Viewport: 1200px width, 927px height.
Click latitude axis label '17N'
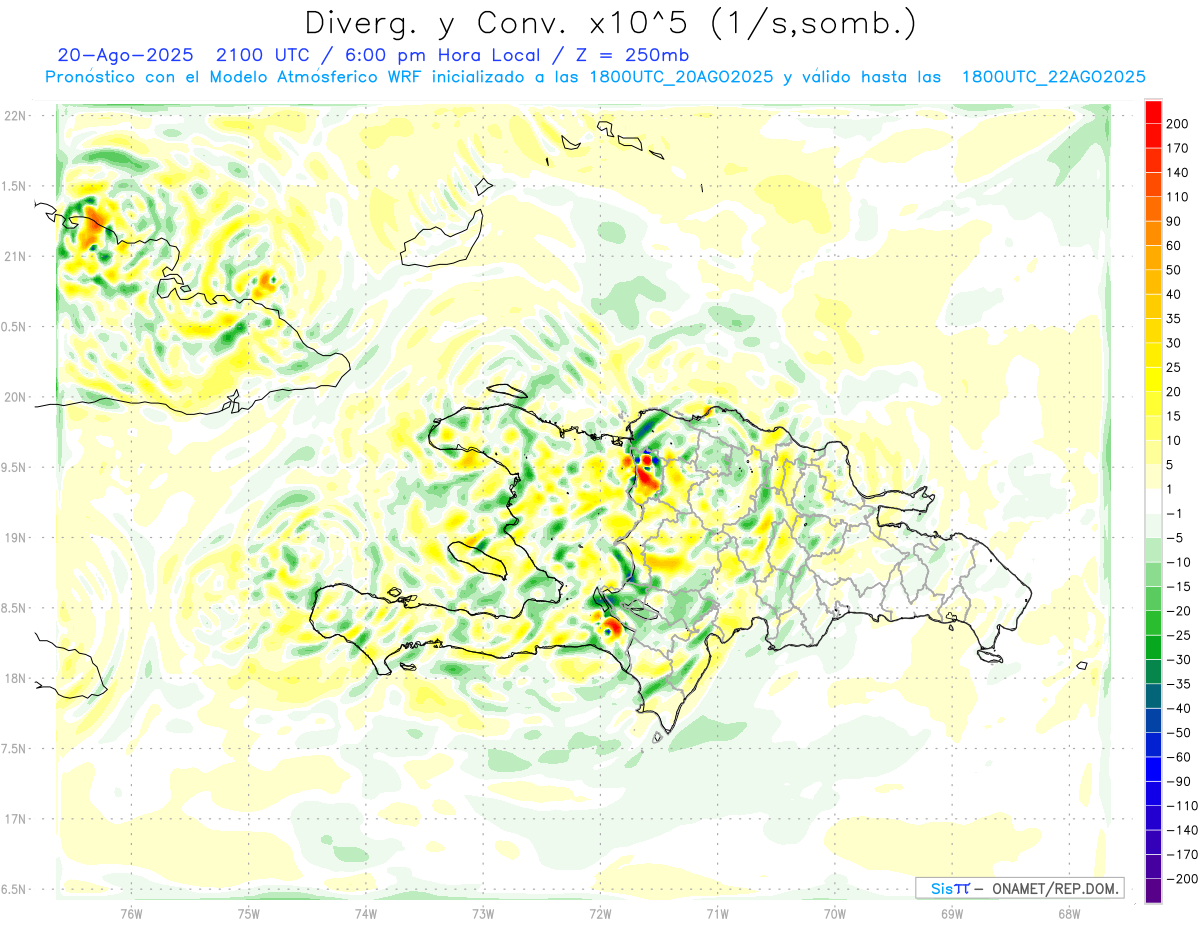click(x=15, y=819)
